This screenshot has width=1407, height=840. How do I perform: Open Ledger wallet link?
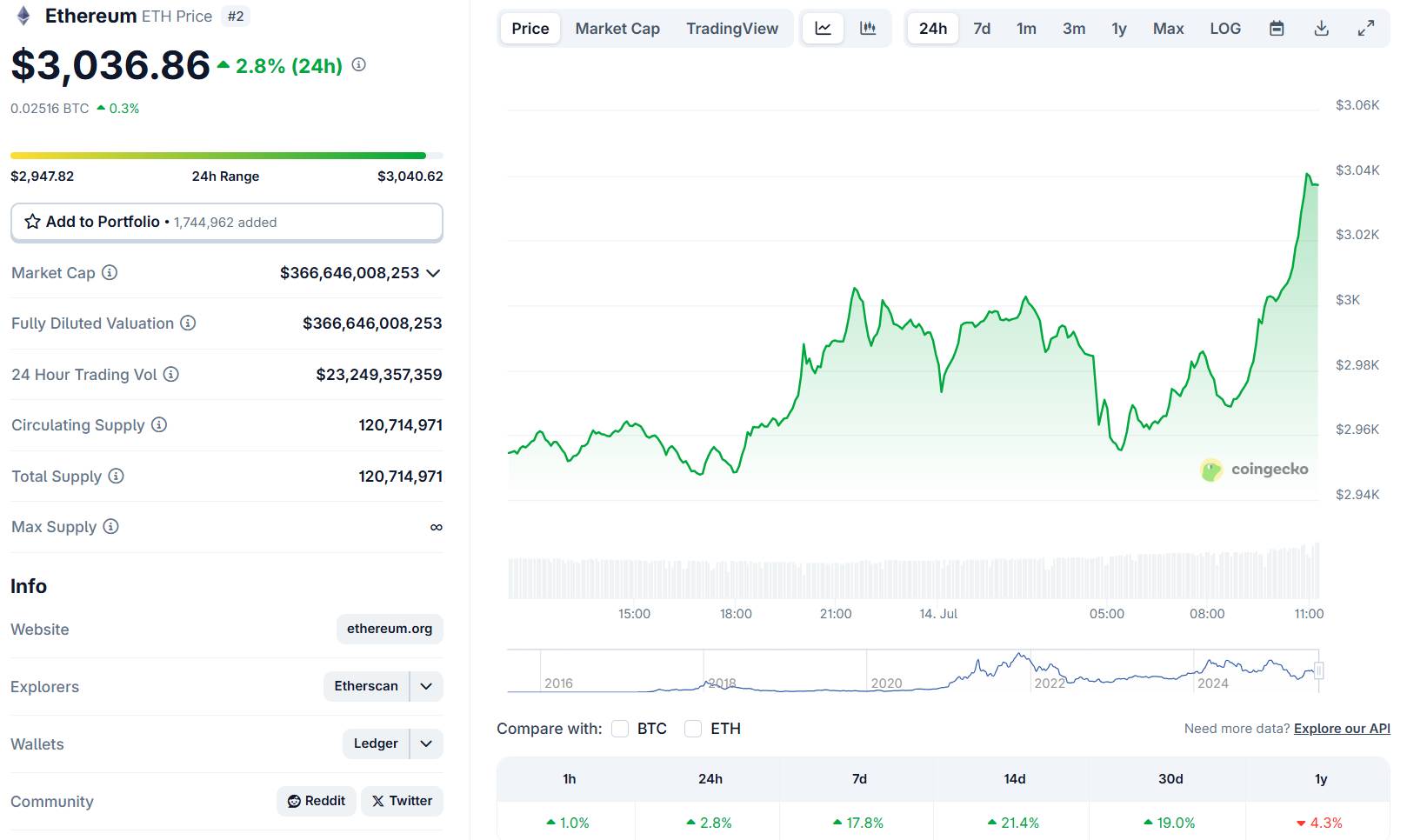point(376,743)
